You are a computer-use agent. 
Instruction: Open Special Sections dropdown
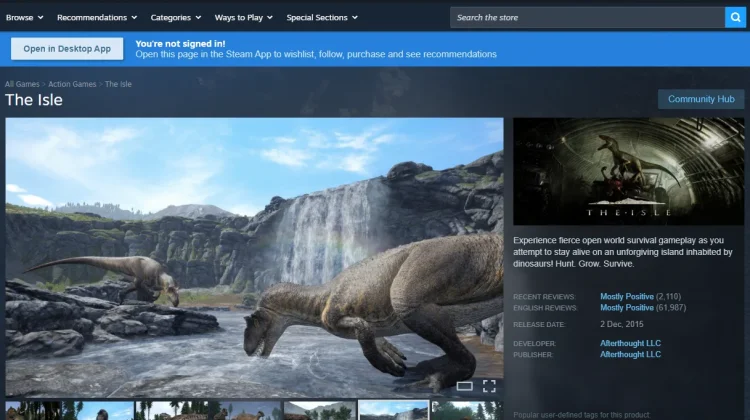tap(322, 18)
